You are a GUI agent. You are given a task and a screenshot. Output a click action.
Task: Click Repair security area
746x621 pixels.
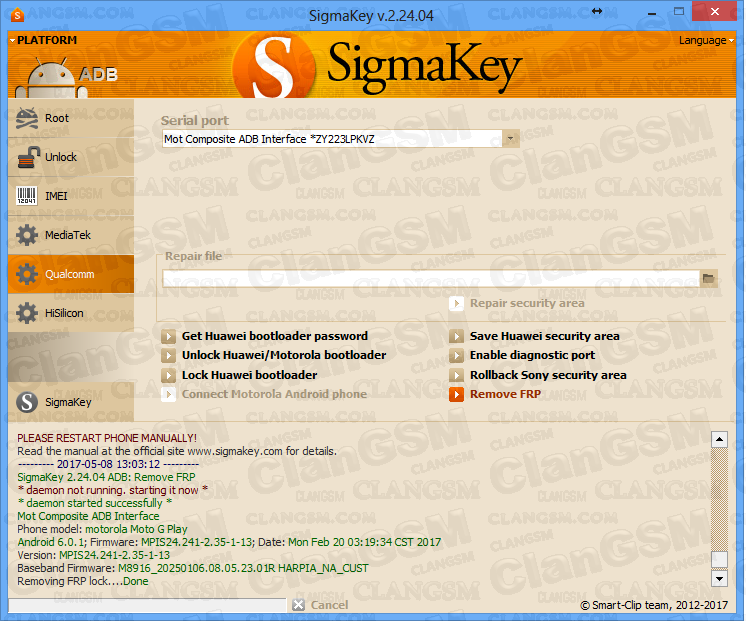point(527,303)
